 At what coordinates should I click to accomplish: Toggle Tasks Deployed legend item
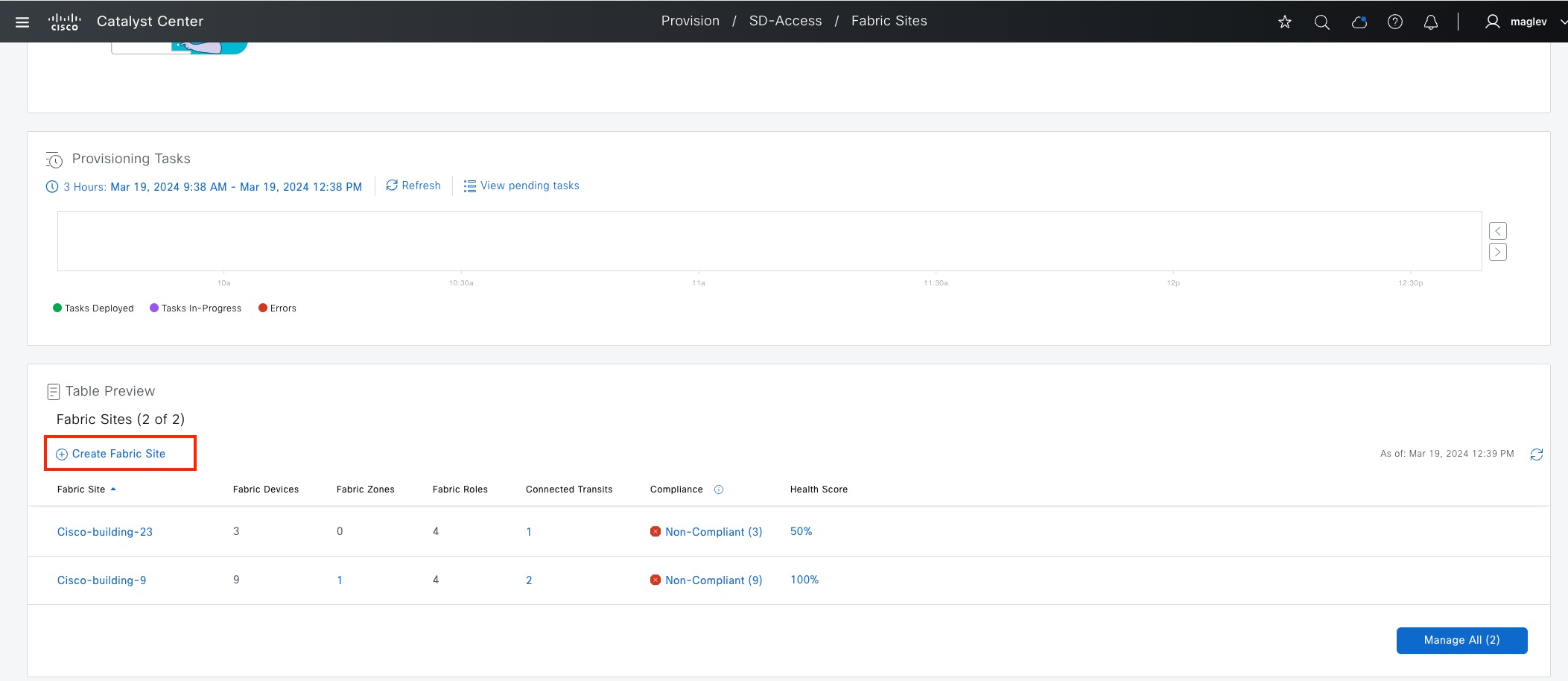pyautogui.click(x=93, y=308)
